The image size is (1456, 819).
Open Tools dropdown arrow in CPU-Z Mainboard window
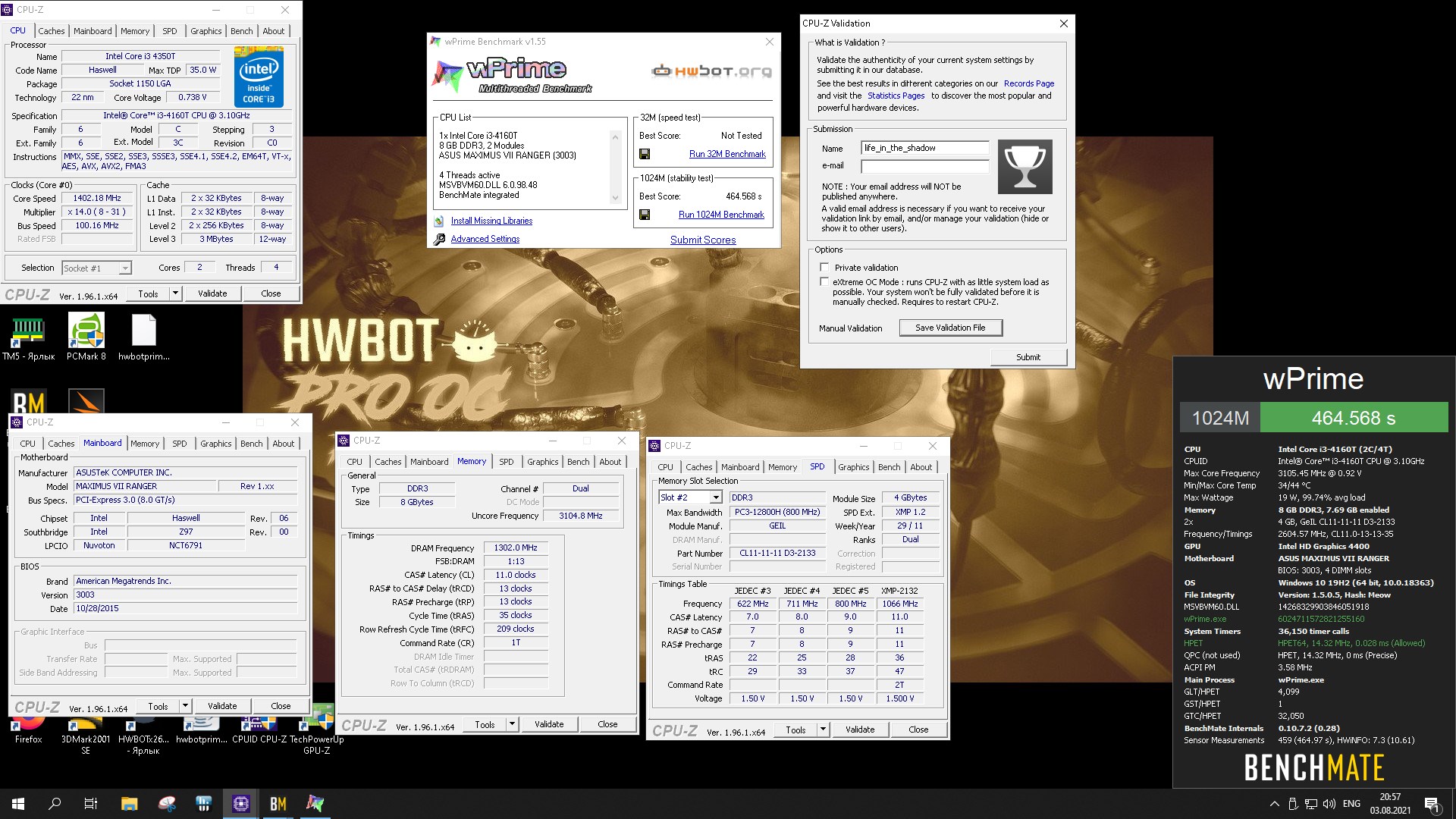pyautogui.click(x=185, y=706)
